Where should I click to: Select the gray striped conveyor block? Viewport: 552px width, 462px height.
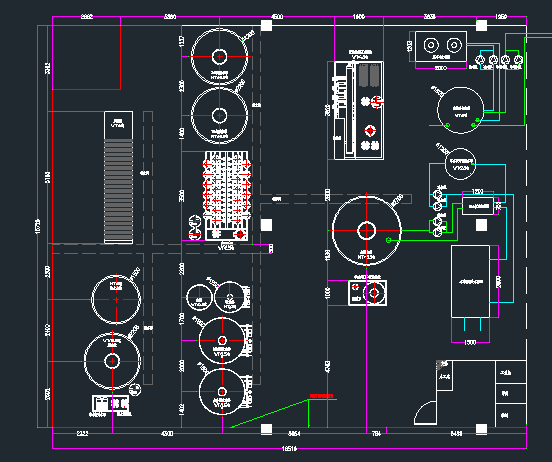click(119, 191)
